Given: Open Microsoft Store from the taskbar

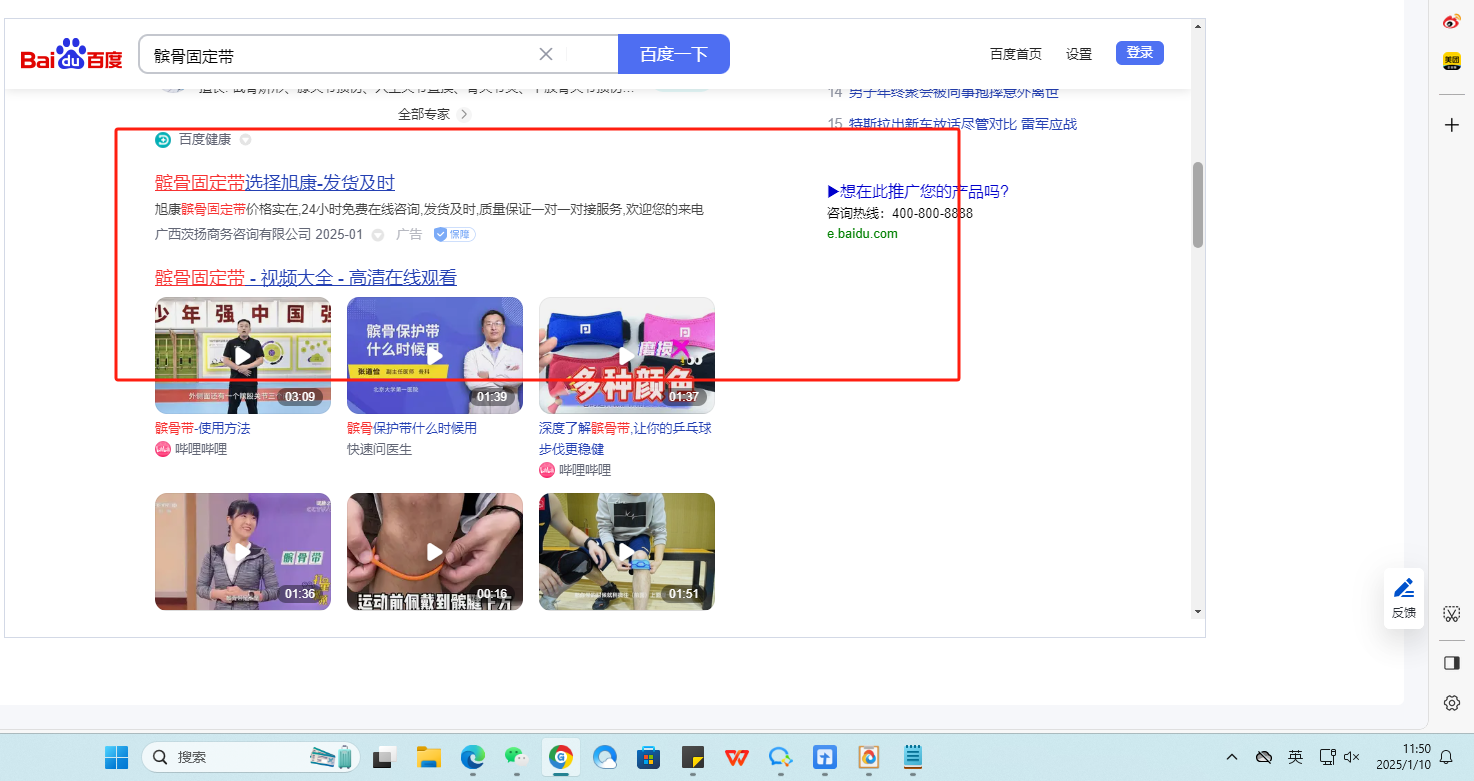Looking at the screenshot, I should [x=649, y=757].
